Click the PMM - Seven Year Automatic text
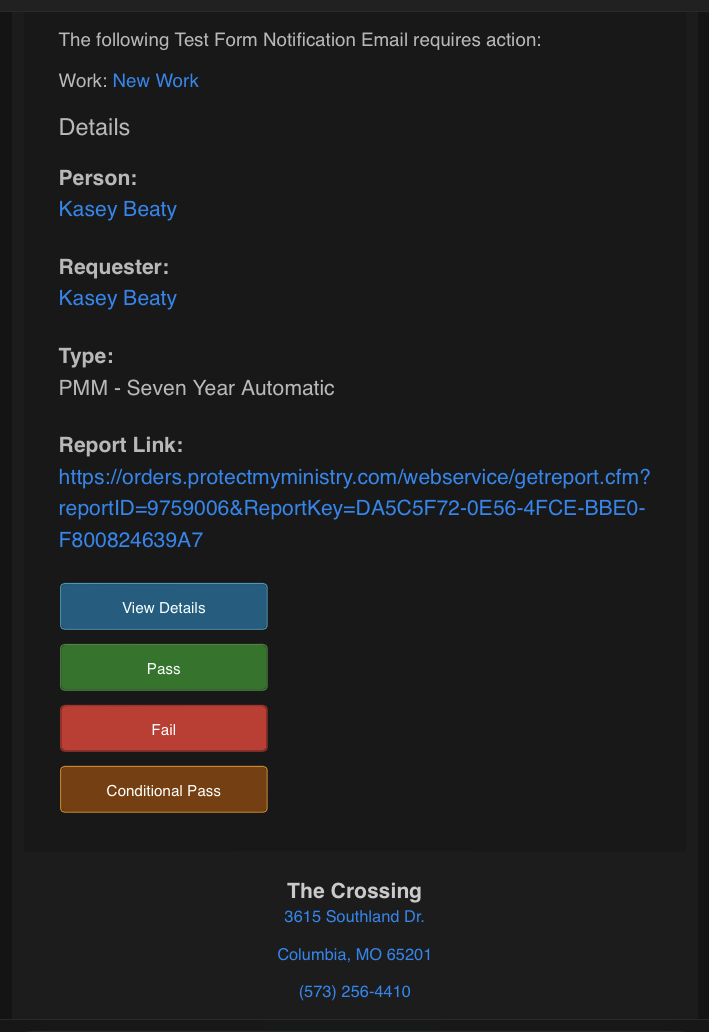 196,388
